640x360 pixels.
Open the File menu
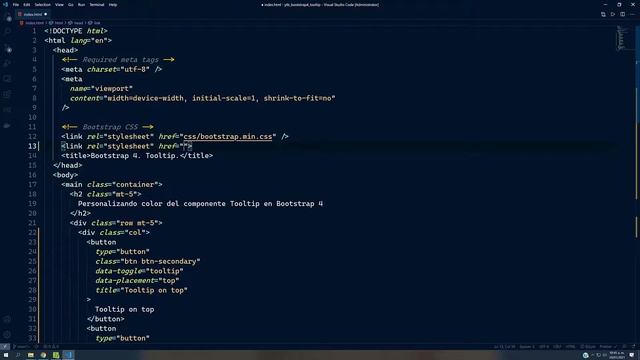pos(16,5)
